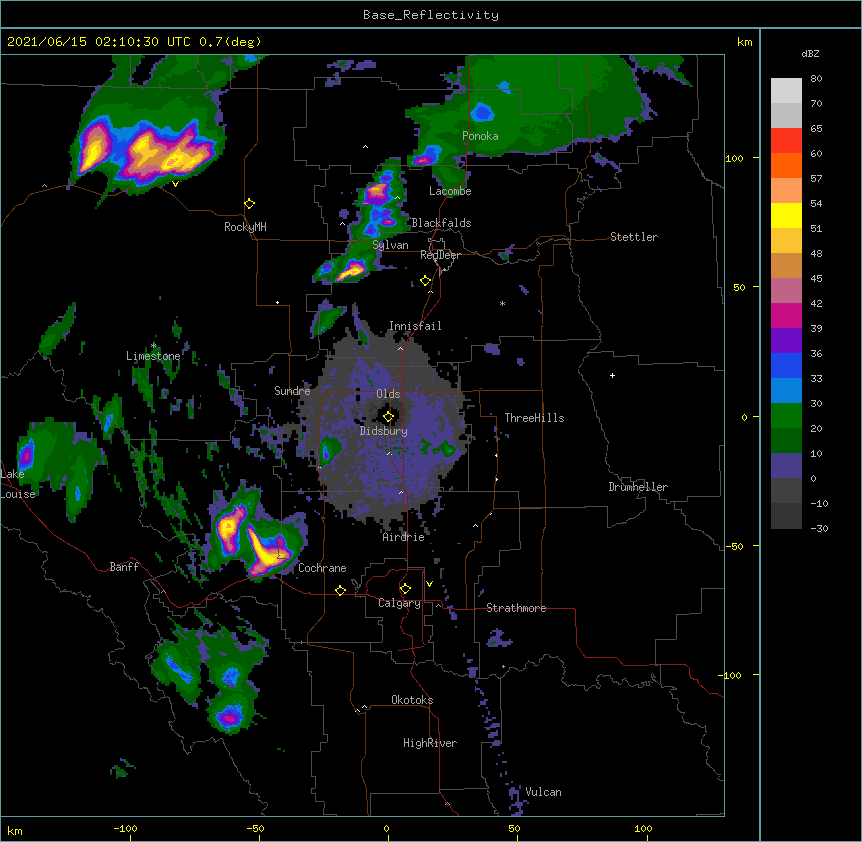Click the dBZ legend heading
Viewport: 862px width, 842px height.
[810, 53]
